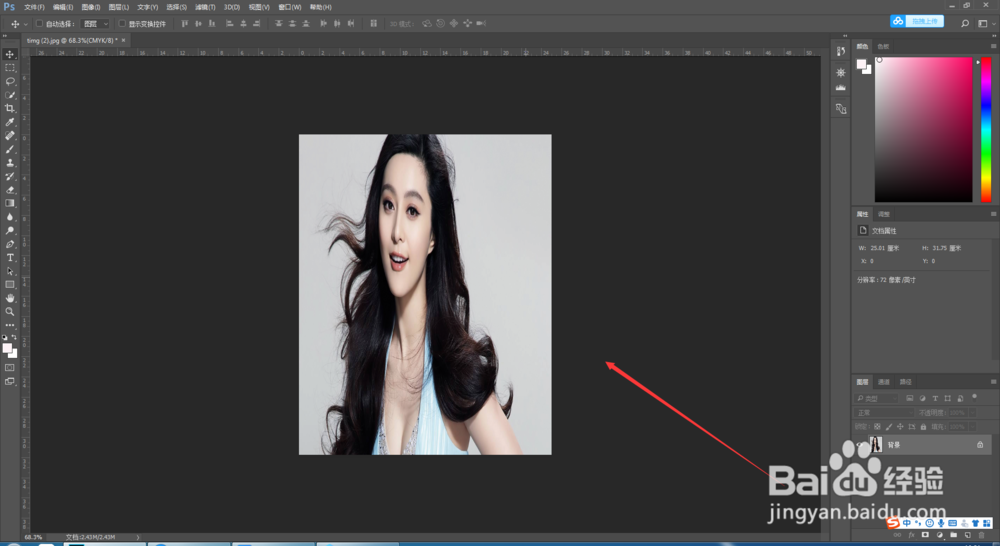Select the History Brush tool
Screen dimensions: 1000x546
point(10,176)
